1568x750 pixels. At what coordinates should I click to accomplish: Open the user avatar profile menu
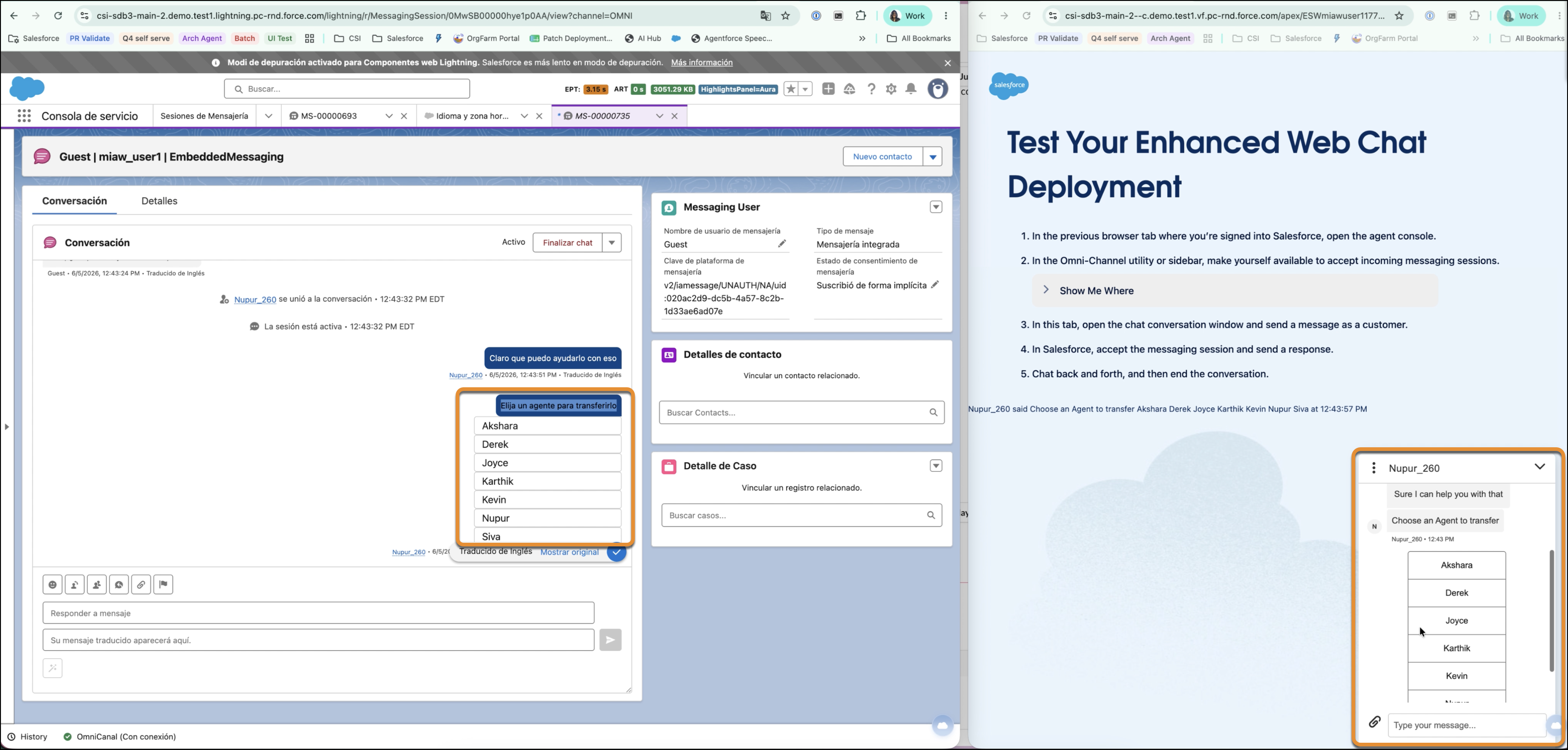(938, 89)
